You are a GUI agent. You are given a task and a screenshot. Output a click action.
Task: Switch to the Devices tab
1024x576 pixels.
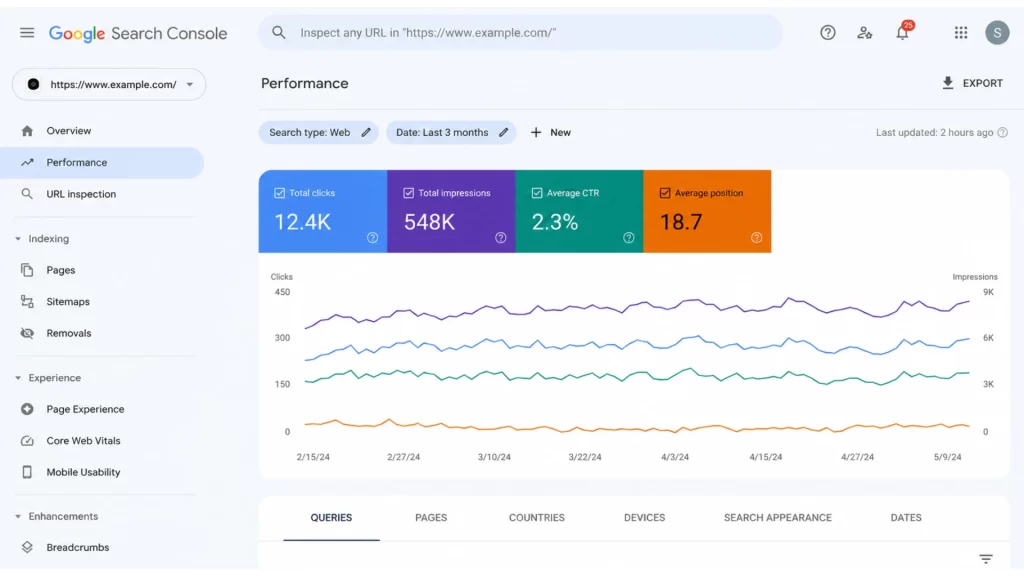click(x=645, y=518)
